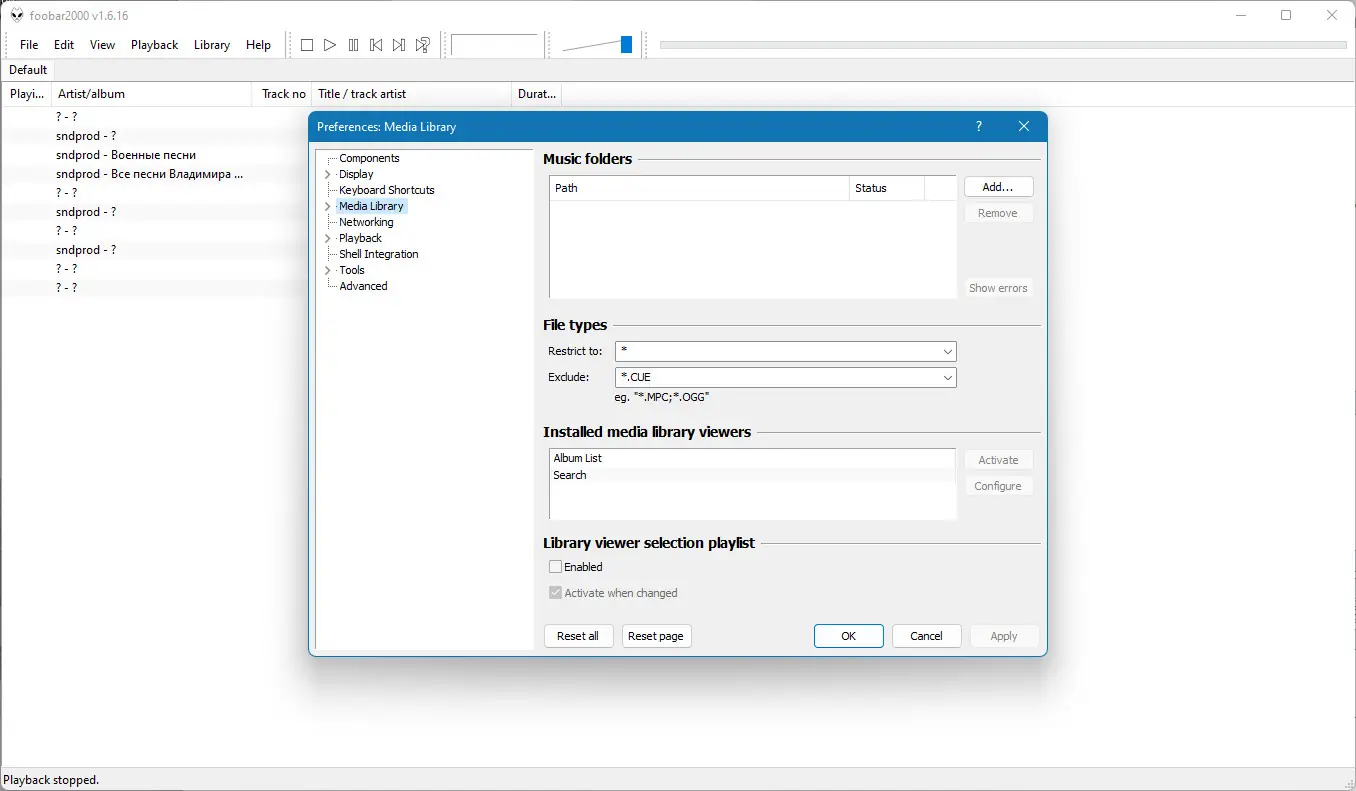Click the Pause toolbar icon
The image size is (1356, 791).
[x=353, y=45]
